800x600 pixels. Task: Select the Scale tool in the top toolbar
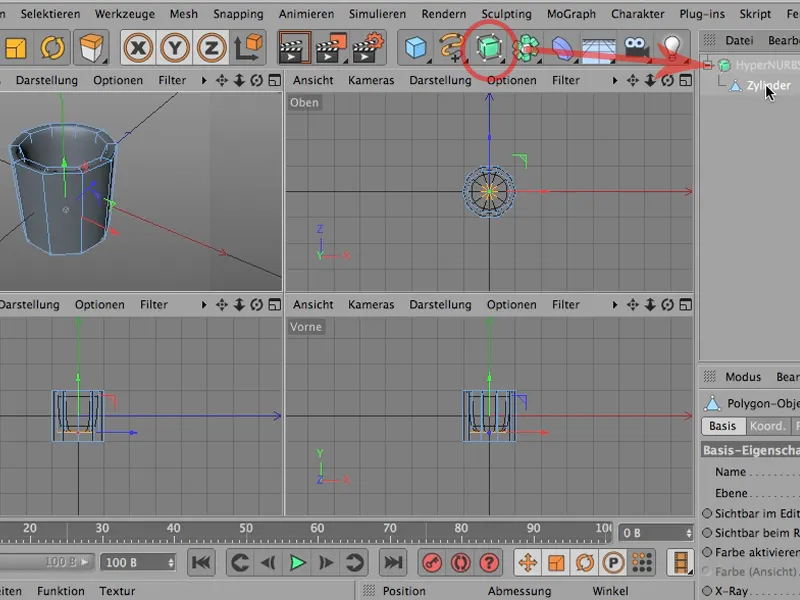point(16,48)
